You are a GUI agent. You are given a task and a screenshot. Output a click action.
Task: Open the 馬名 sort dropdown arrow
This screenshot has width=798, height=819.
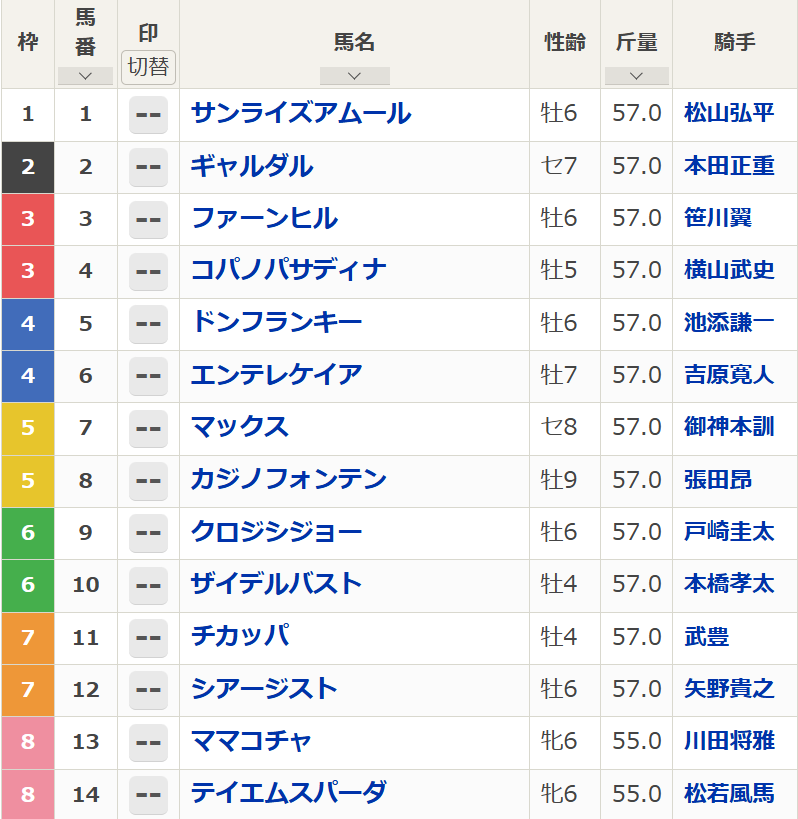coord(354,76)
